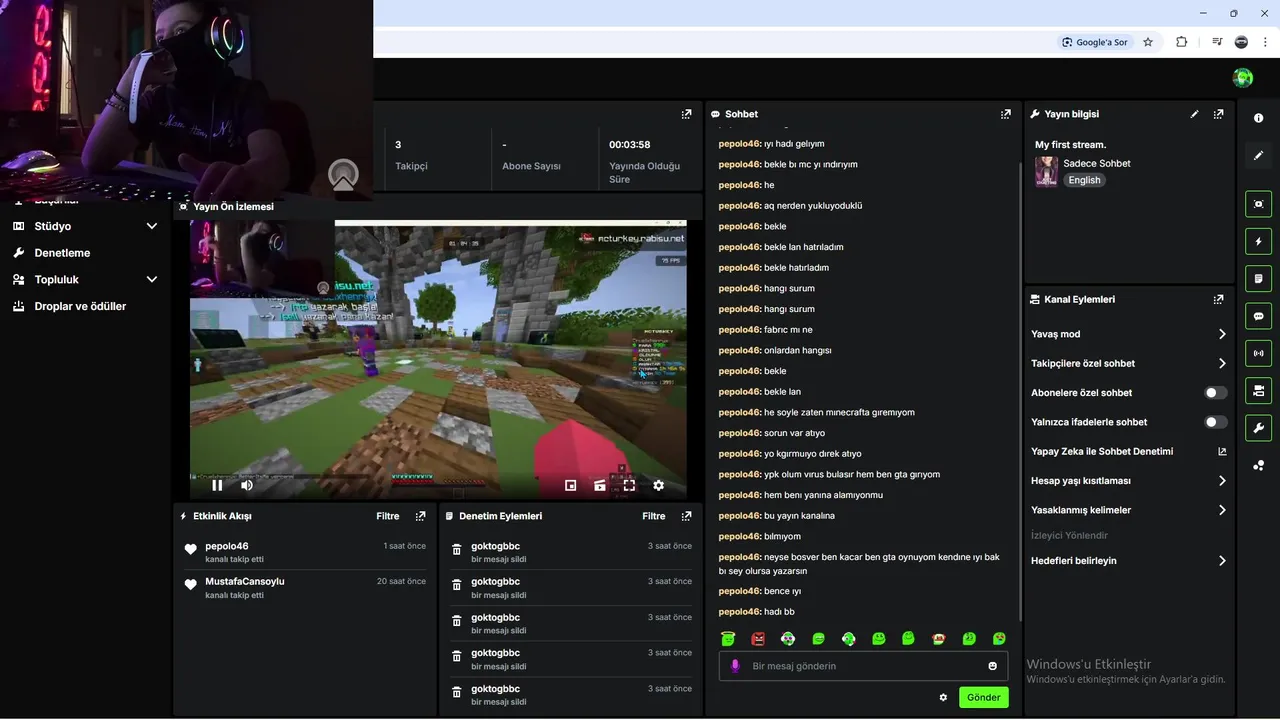Viewport: 1280px width, 720px height.
Task: Pop out the Yayın bilgisi panel
Action: point(1218,114)
